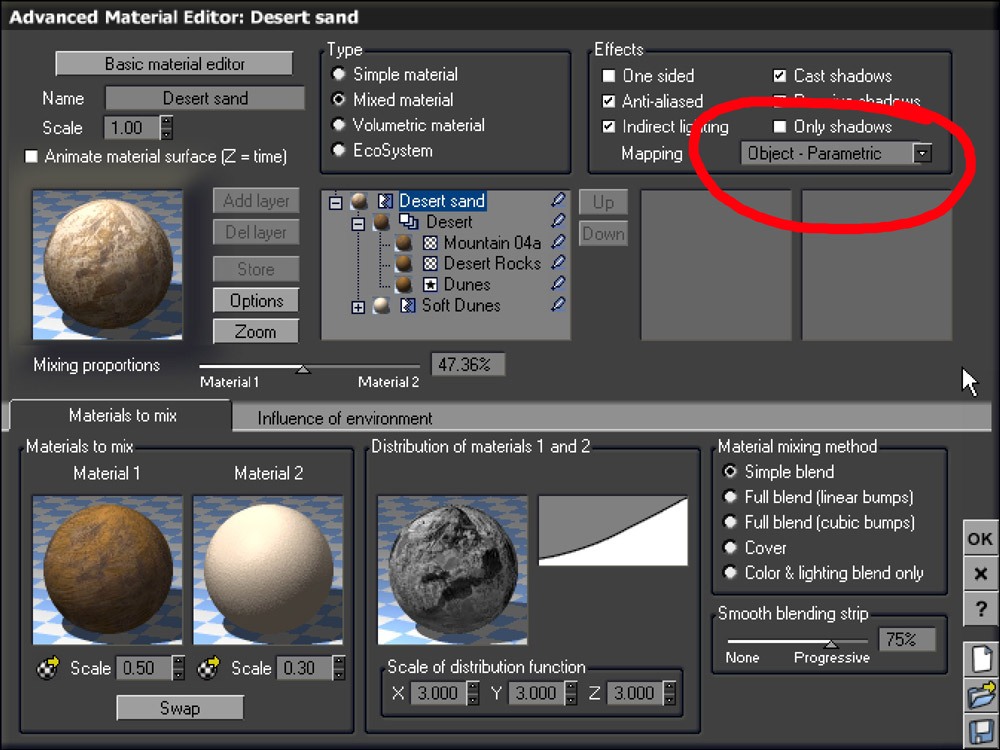
Task: Click the 47.36% mixing proportion field
Action: coord(468,364)
